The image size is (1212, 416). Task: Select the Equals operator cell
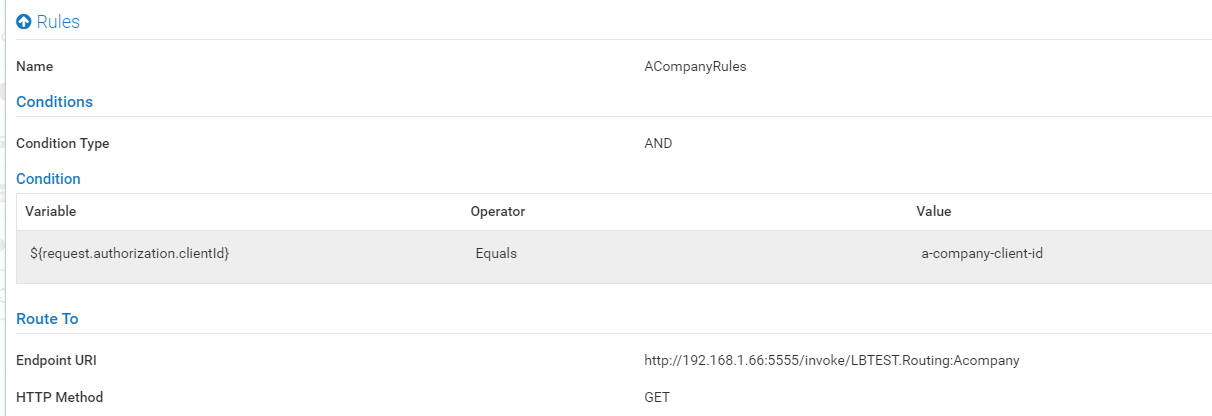[x=496, y=254]
